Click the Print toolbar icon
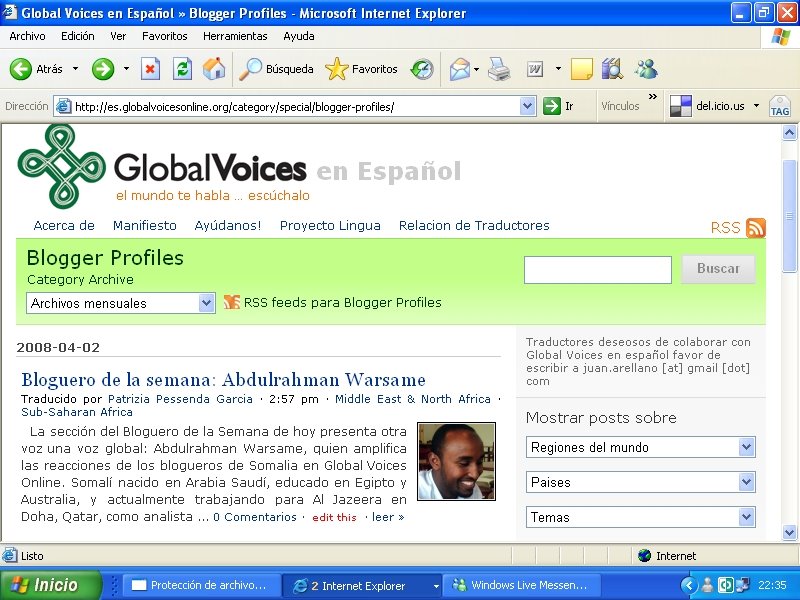The width and height of the screenshot is (800, 600). point(500,70)
